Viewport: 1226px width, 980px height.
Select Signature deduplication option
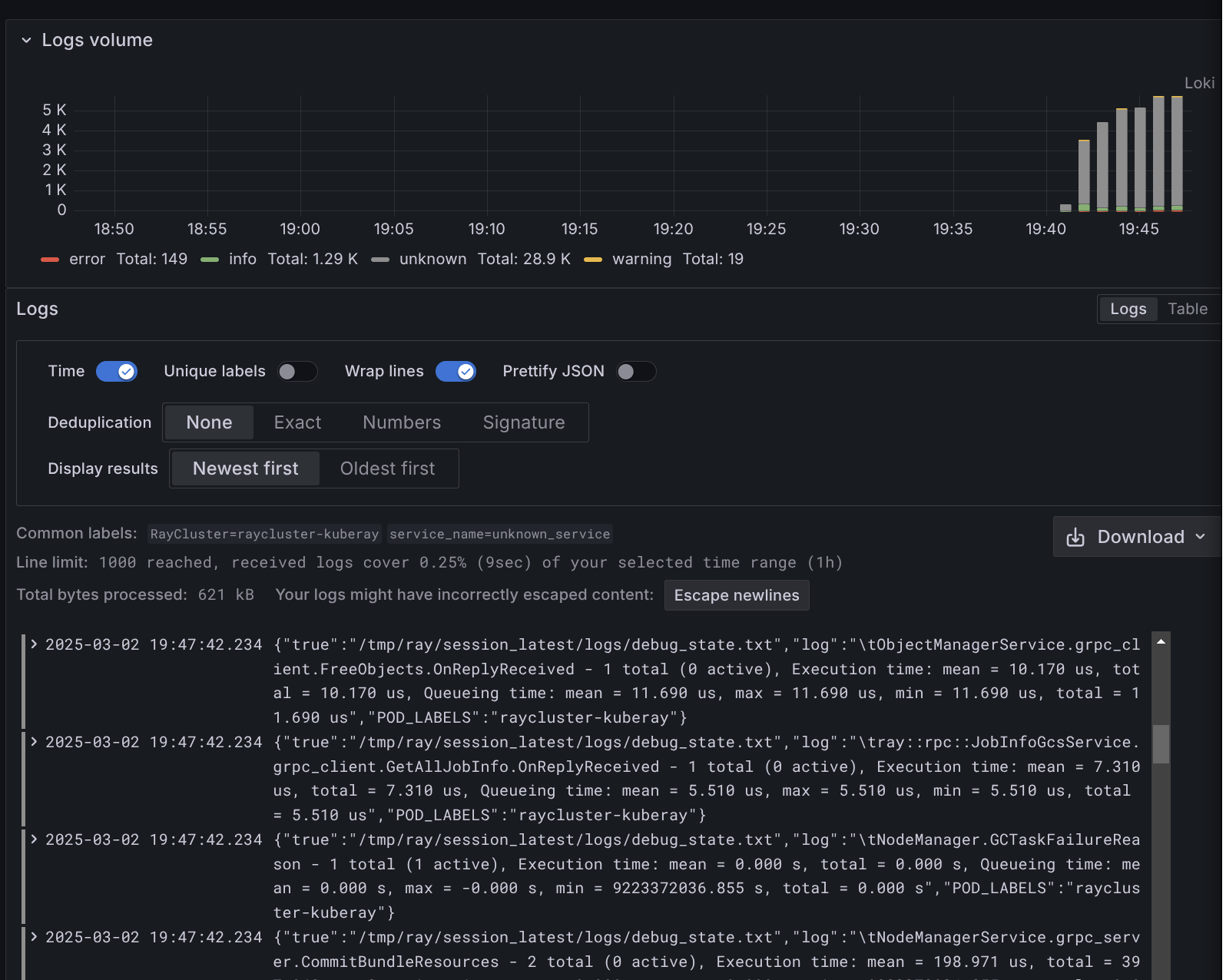524,422
